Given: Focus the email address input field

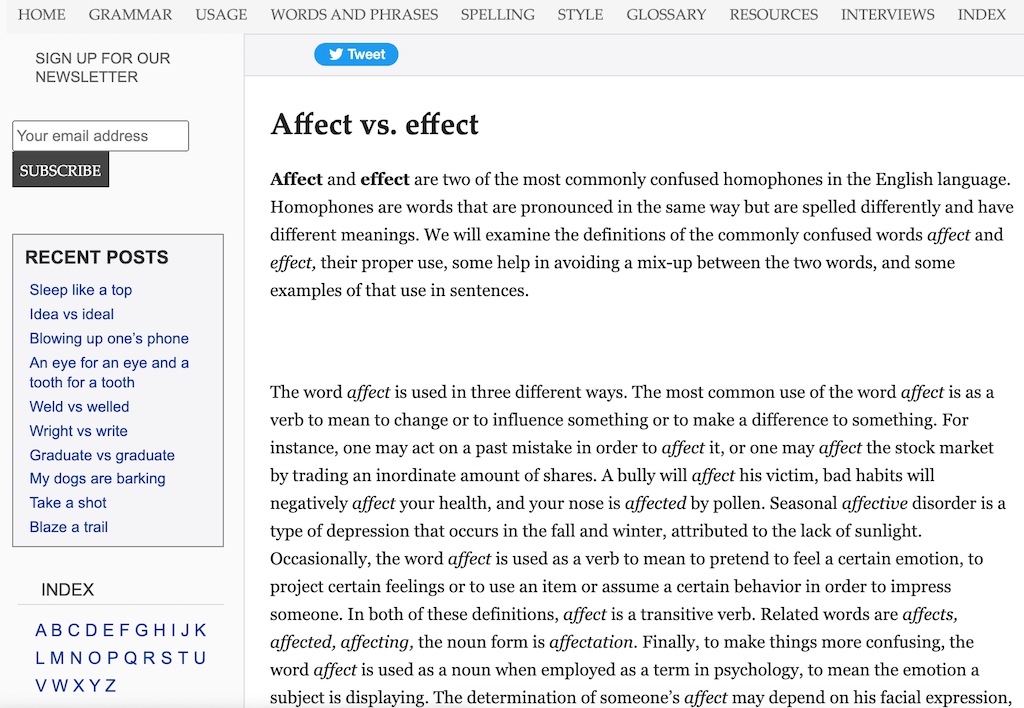Looking at the screenshot, I should pyautogui.click(x=100, y=136).
